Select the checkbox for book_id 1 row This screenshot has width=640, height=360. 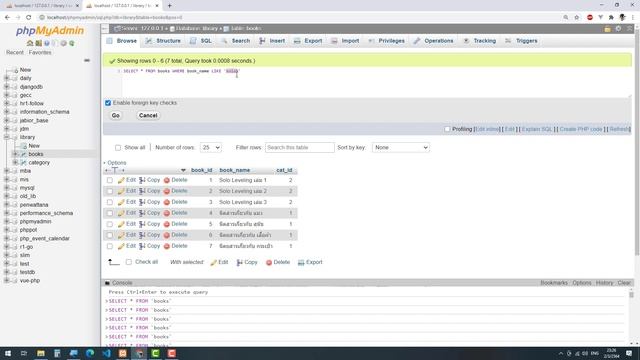coord(110,180)
